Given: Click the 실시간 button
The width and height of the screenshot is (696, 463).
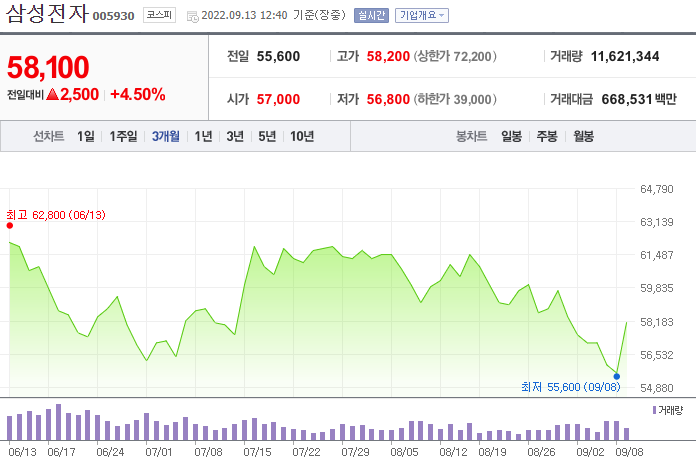Looking at the screenshot, I should [x=371, y=16].
